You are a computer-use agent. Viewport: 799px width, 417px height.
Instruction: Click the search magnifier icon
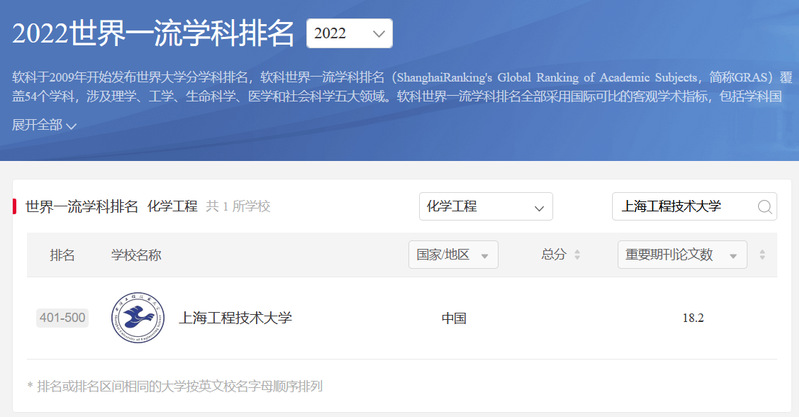765,207
